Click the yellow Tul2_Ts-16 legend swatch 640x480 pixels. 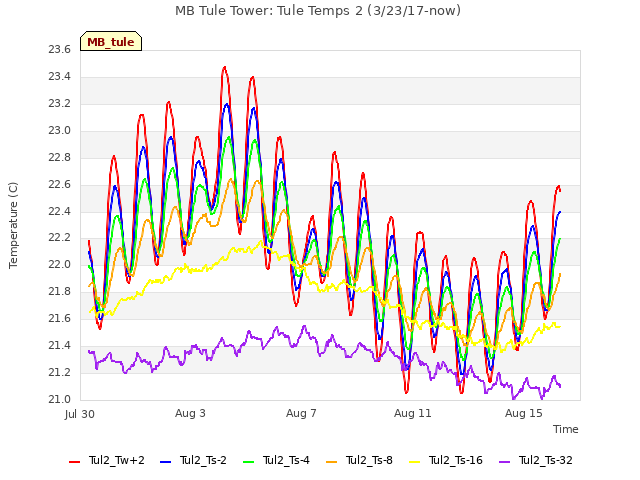pyautogui.click(x=415, y=462)
